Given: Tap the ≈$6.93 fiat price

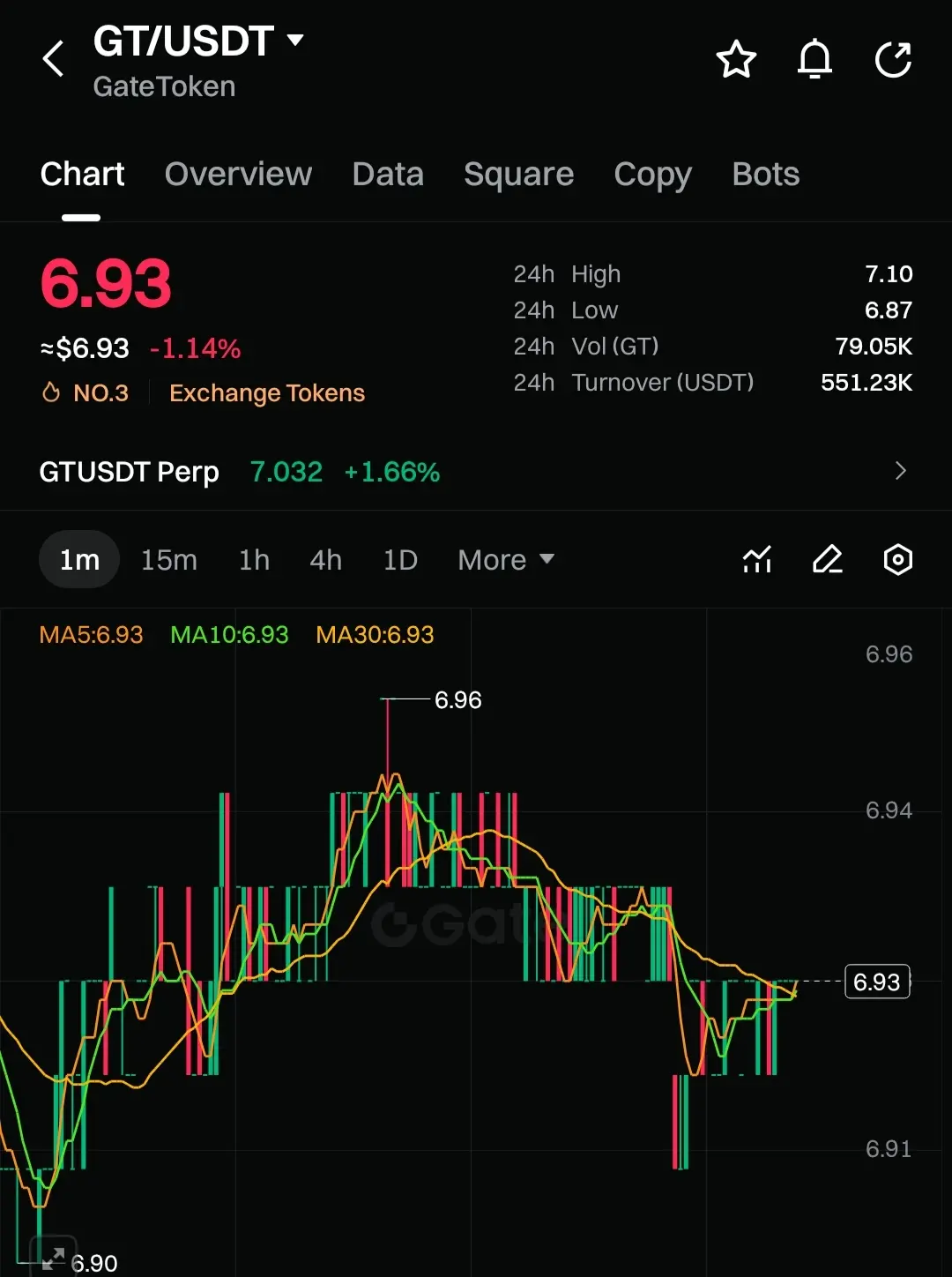Looking at the screenshot, I should pos(85,348).
